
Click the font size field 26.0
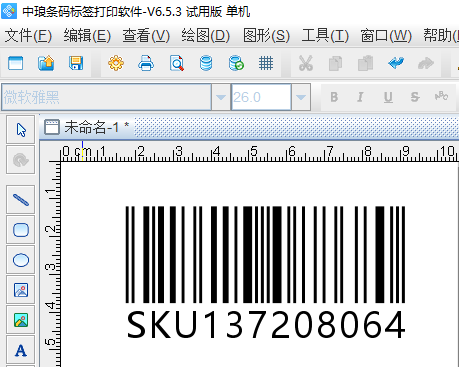261,97
